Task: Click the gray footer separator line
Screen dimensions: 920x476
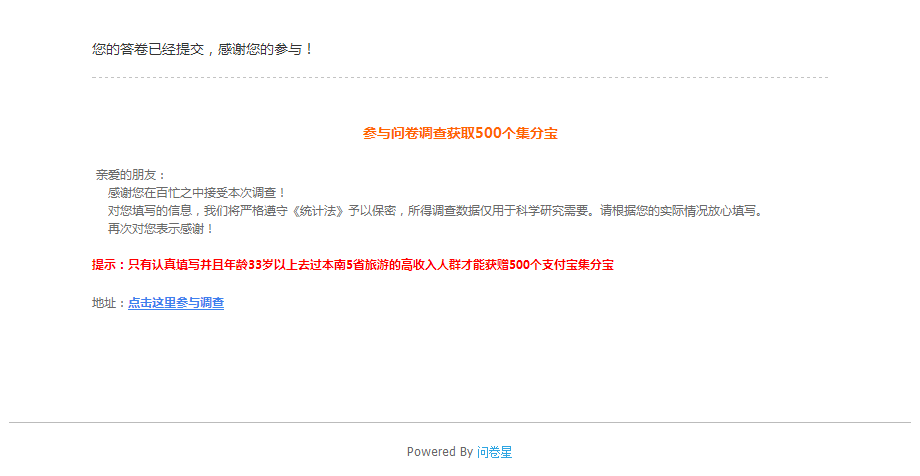Action: (x=460, y=422)
